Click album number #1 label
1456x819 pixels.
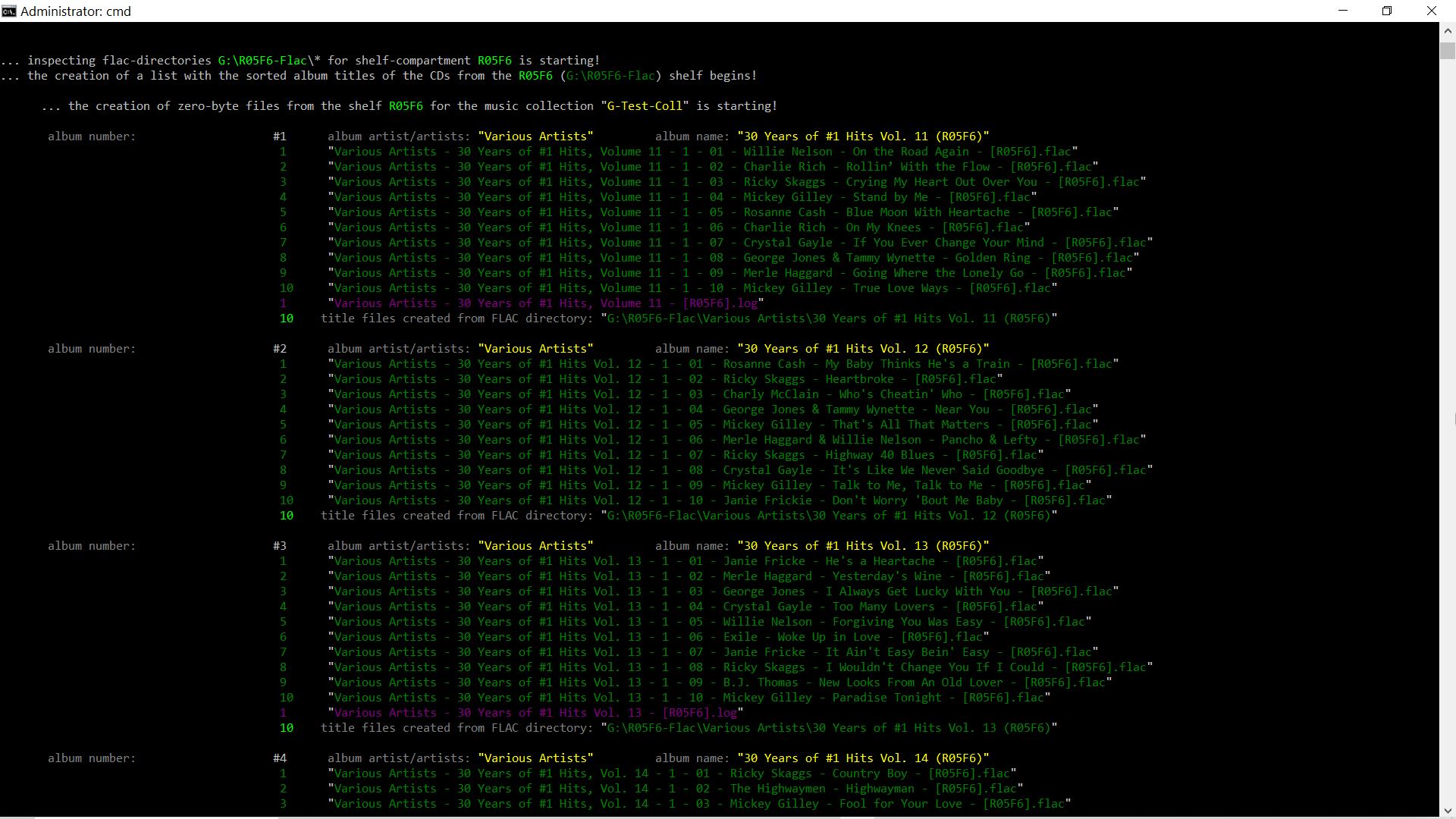click(280, 136)
